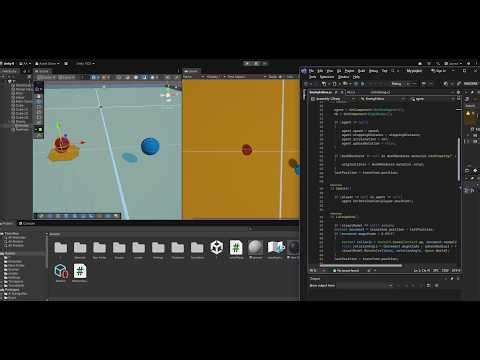Switch to the Game tab in Unity

tap(192, 71)
